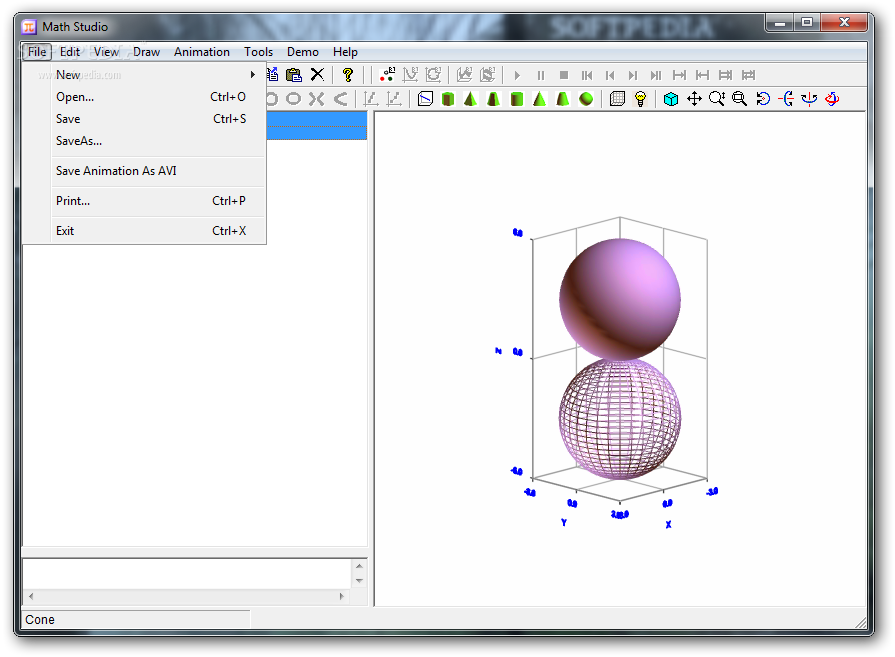Screen dimensions: 895x657
Task: Open the Help menu
Action: (x=345, y=52)
